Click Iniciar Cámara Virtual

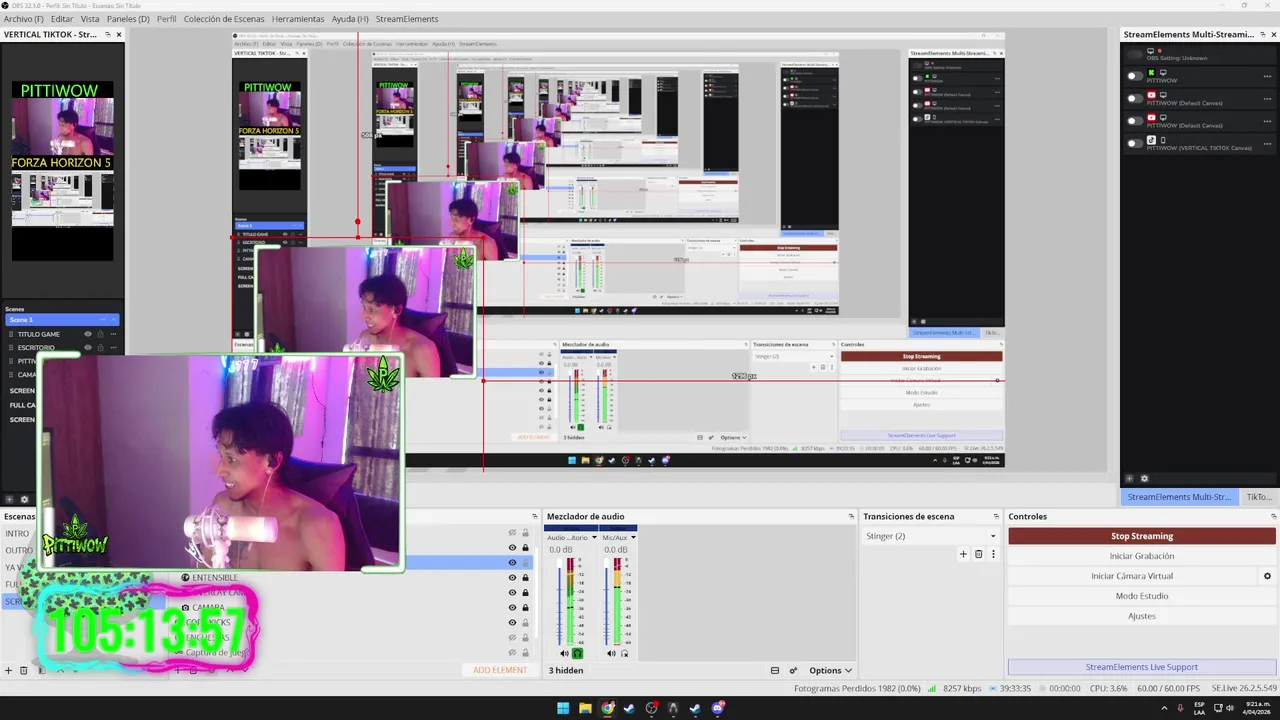click(x=1132, y=576)
